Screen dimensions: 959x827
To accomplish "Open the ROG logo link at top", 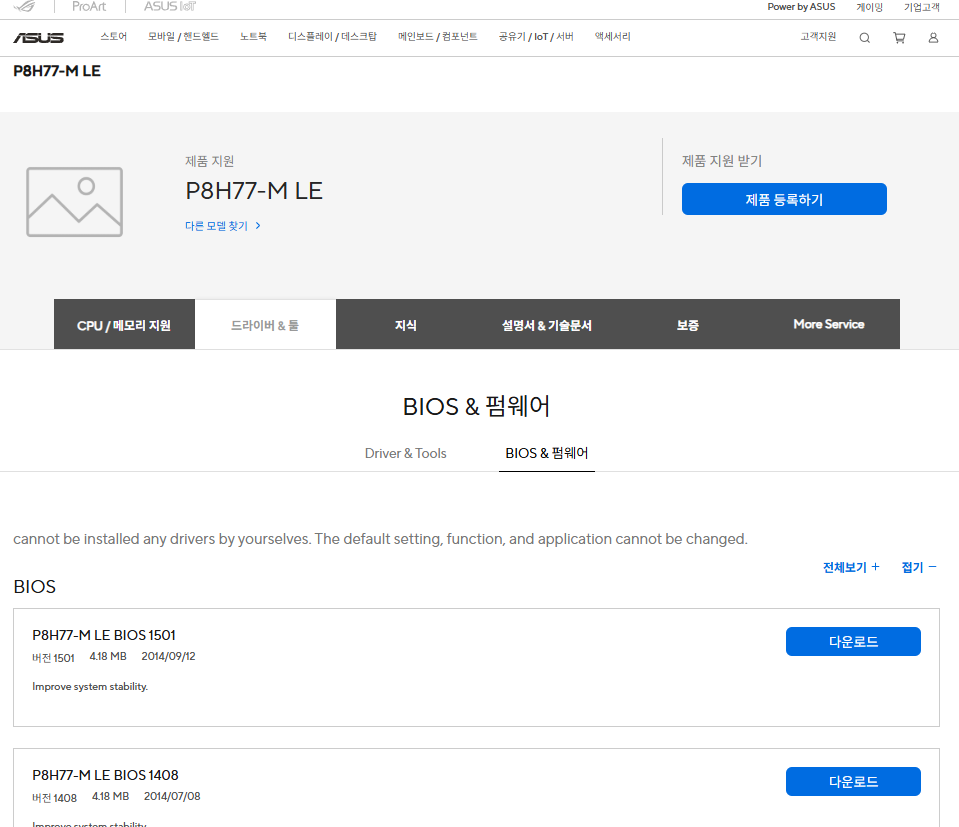I will tap(25, 6).
